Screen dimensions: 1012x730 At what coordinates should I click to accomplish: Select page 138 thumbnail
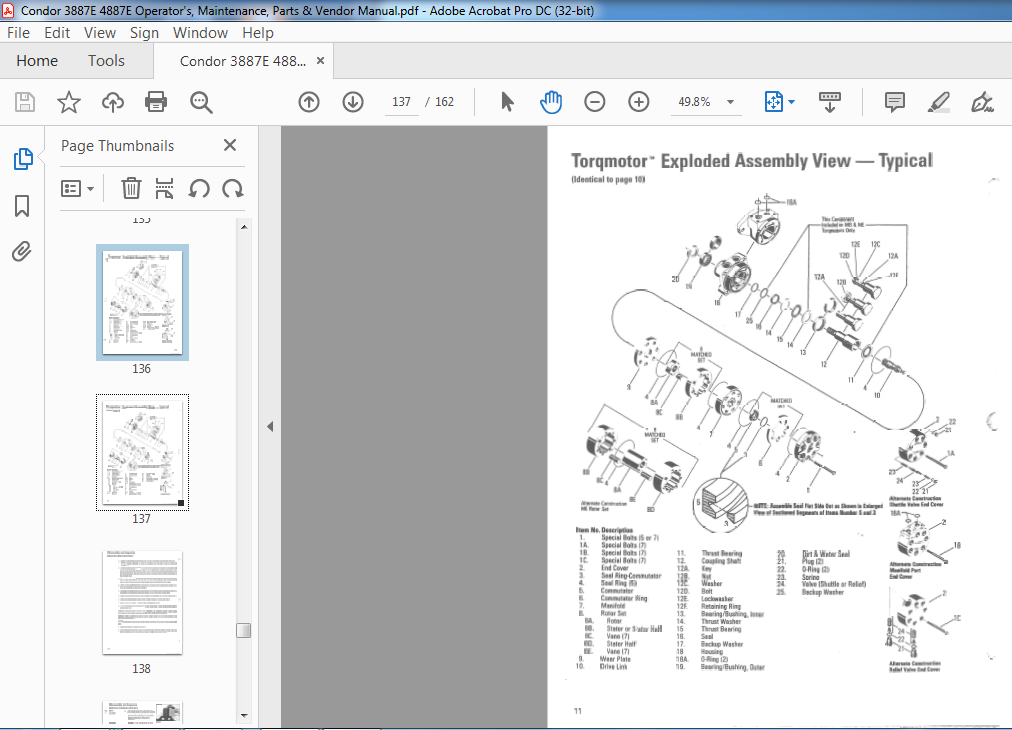click(x=143, y=603)
